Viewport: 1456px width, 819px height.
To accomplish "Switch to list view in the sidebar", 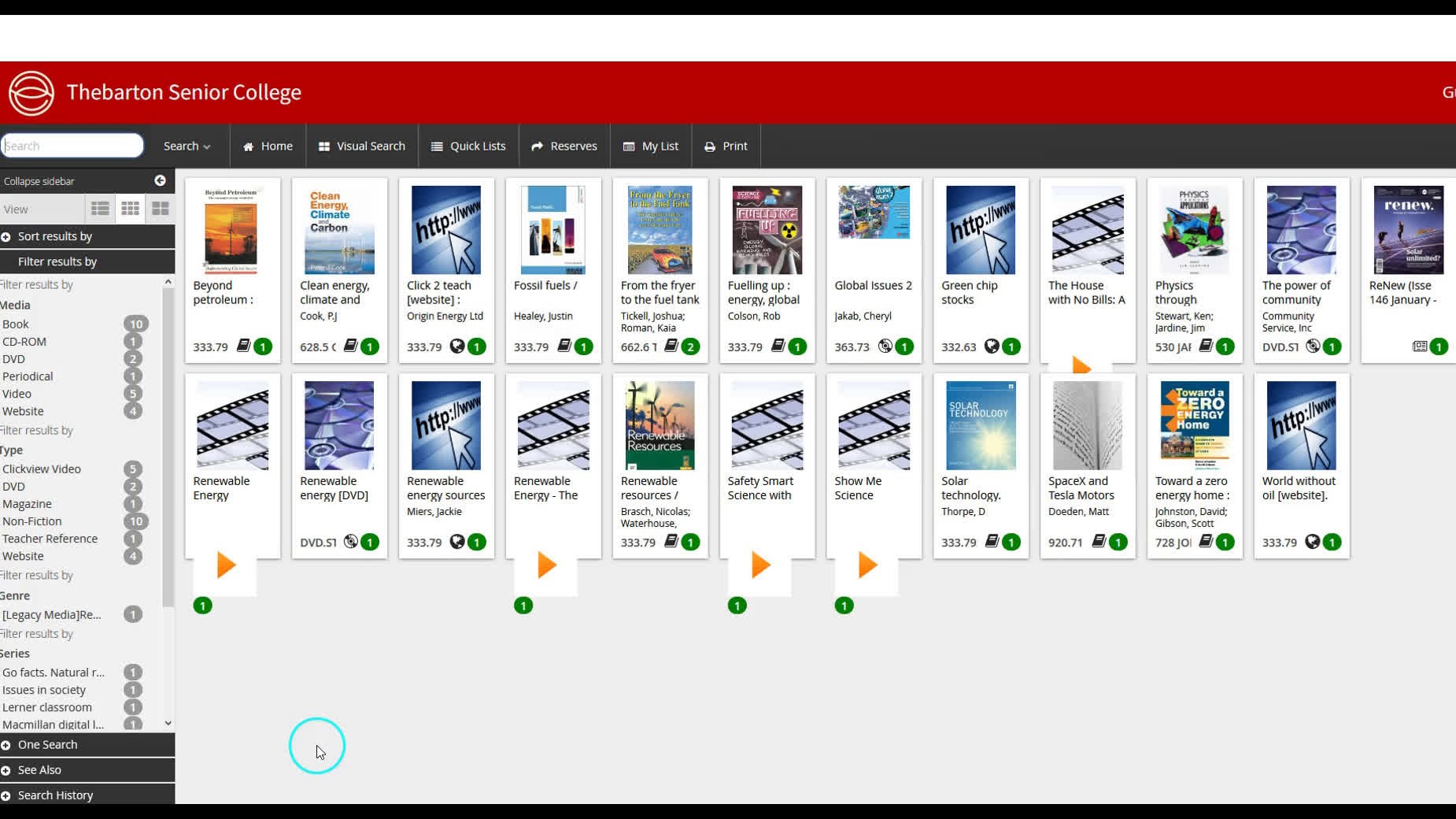I will tap(99, 208).
